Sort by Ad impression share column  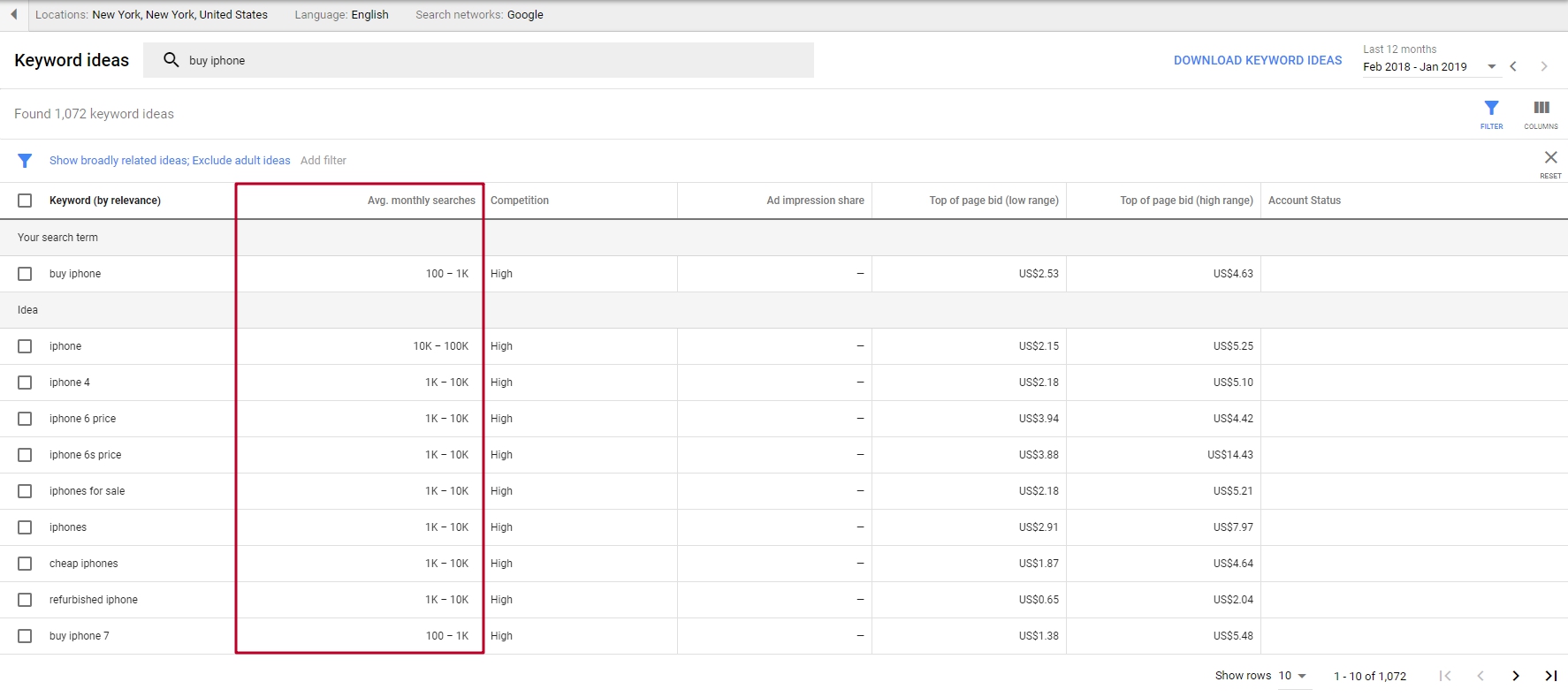point(815,201)
